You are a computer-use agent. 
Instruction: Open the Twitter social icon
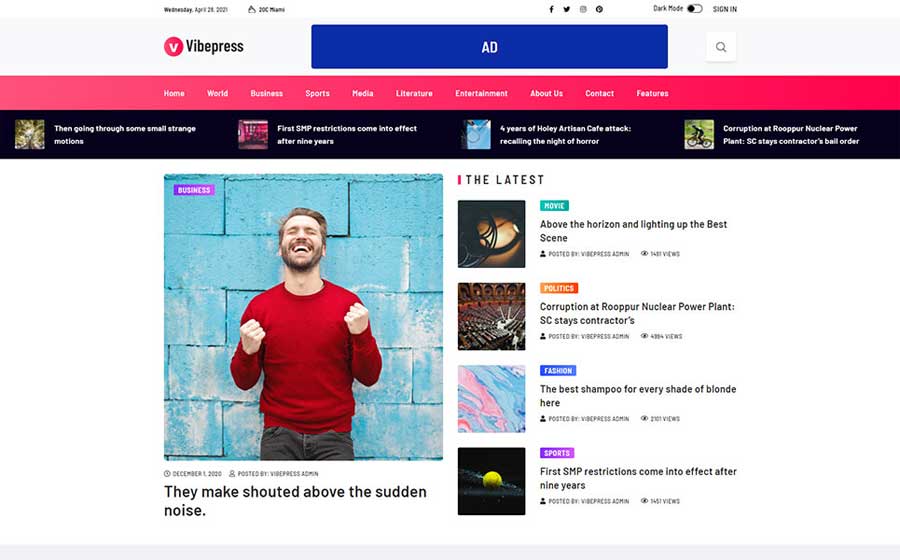567,9
